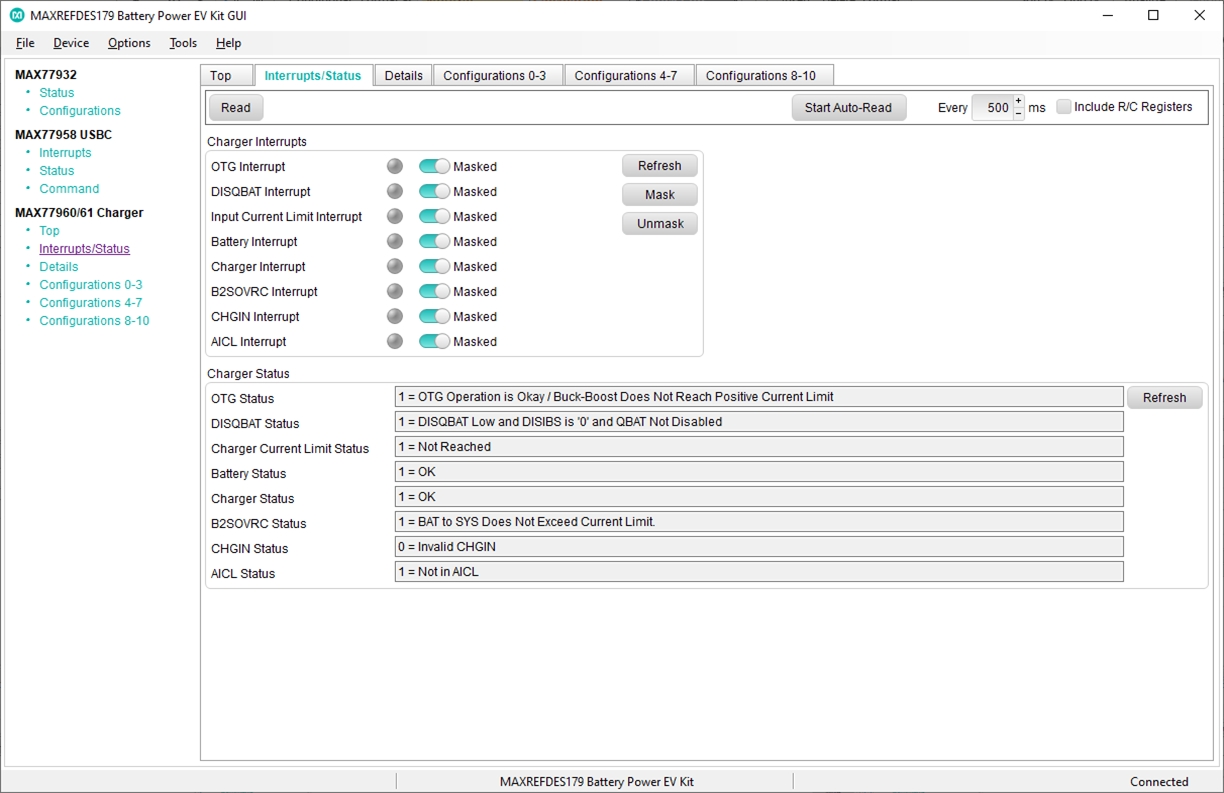Click the Input Current Limit Interrupt LED
This screenshot has height=793, width=1224.
pos(395,216)
